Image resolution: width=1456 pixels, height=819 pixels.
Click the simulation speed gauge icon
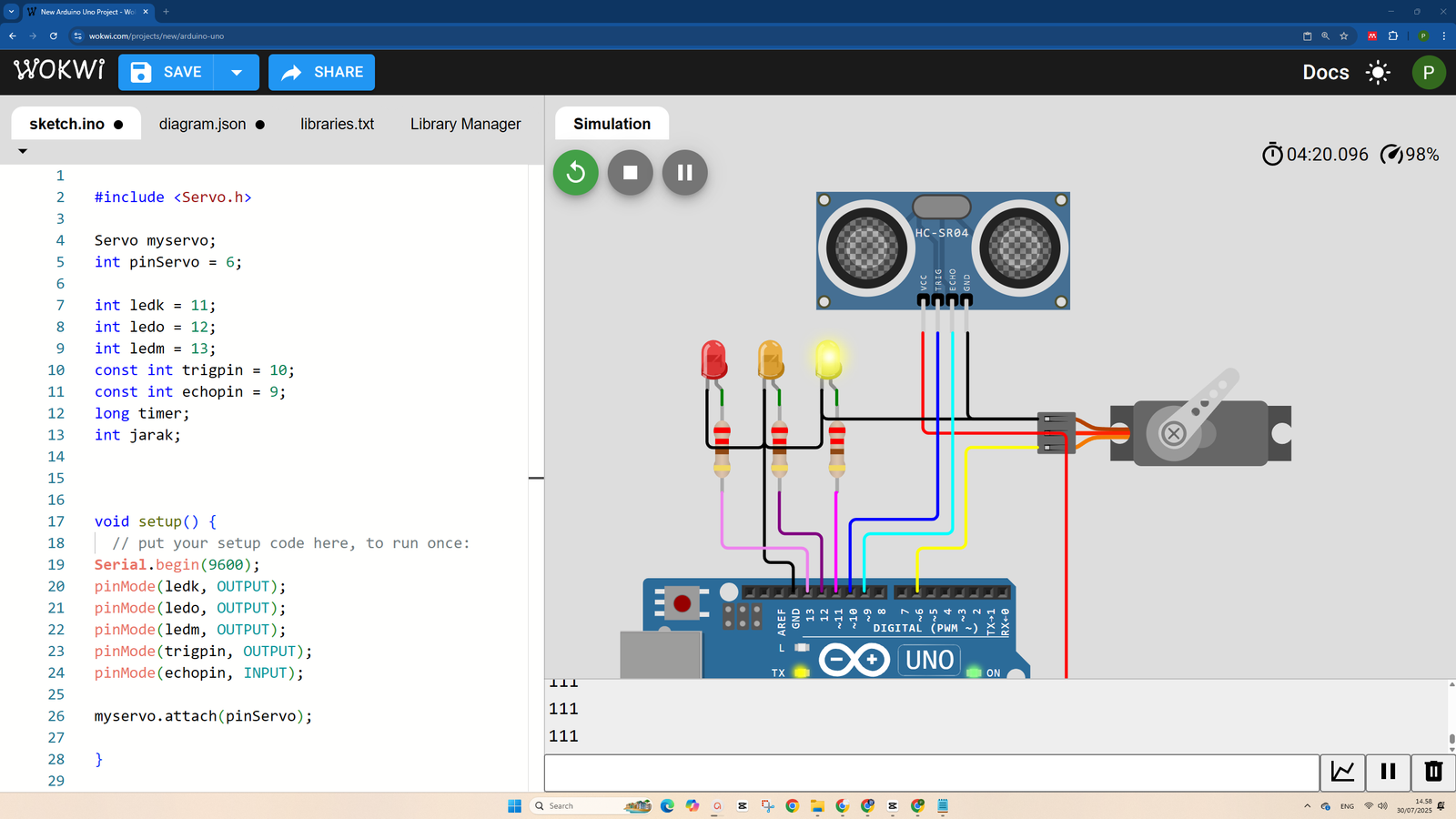1391,154
